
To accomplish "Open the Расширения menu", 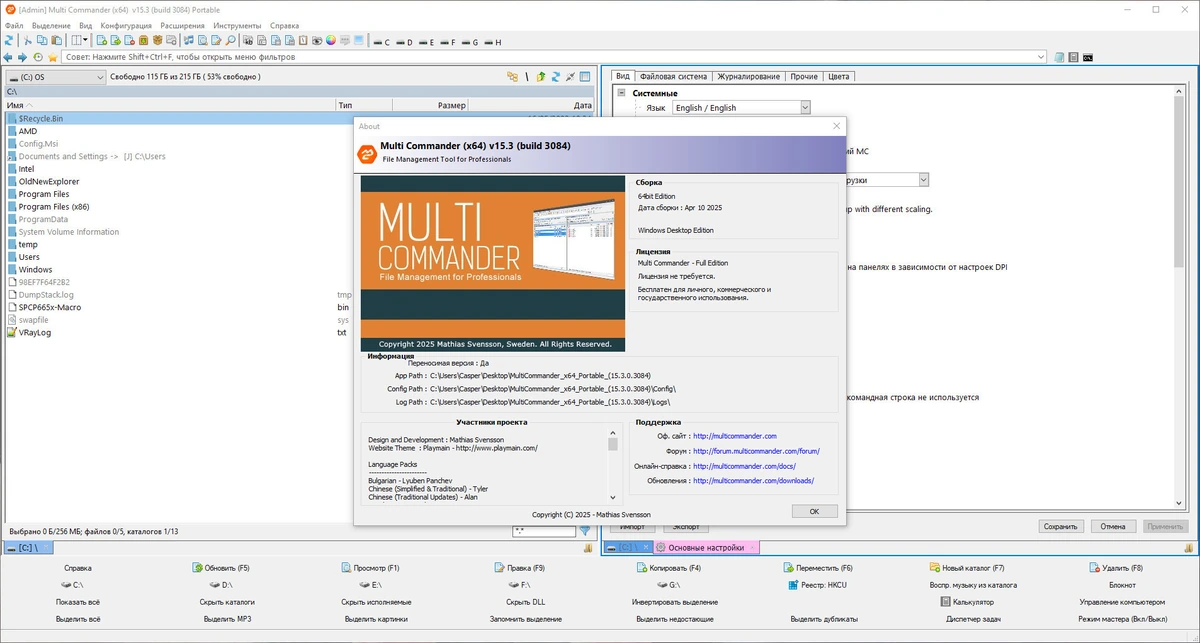I will tap(183, 25).
